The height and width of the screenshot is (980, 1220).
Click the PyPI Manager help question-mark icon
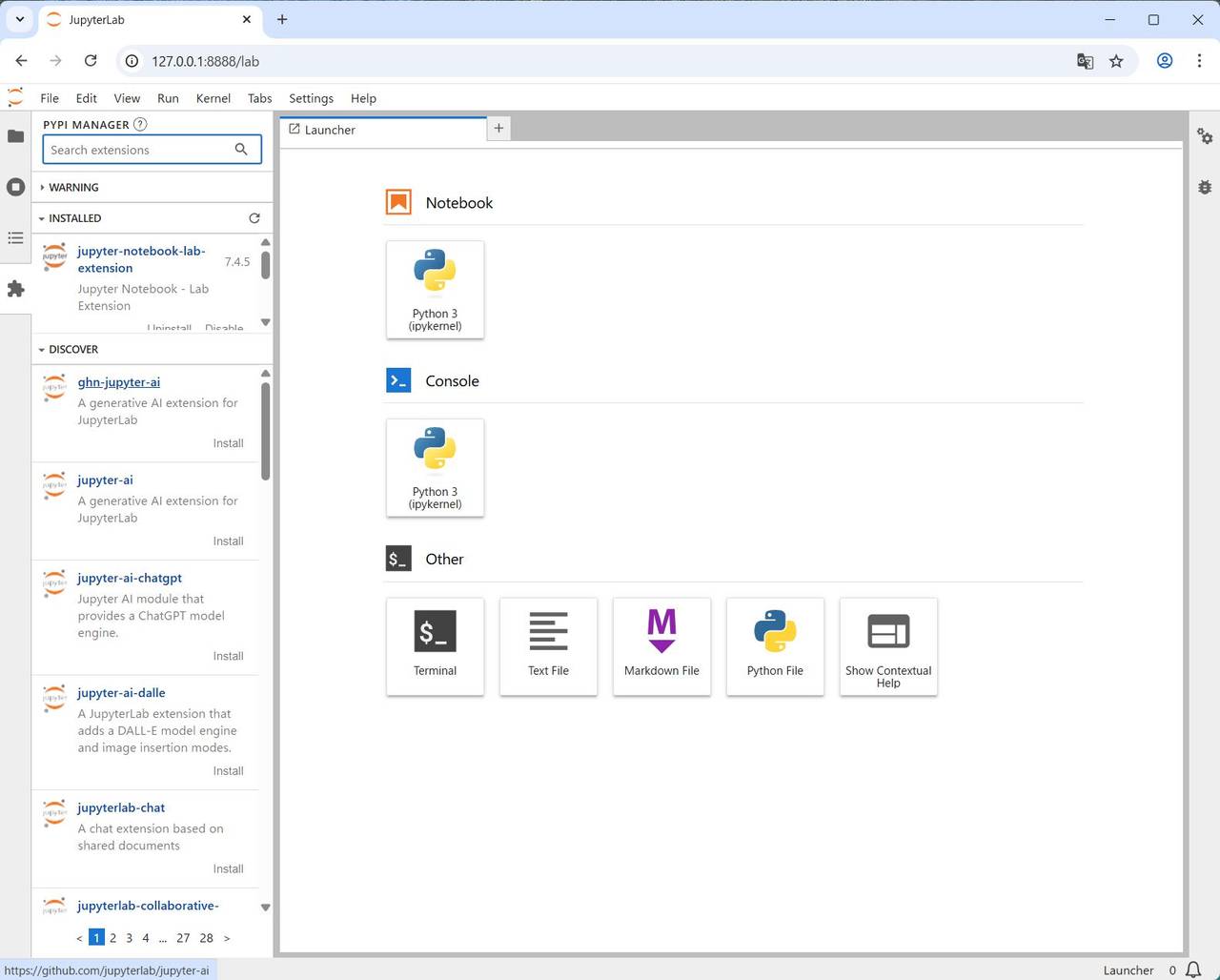140,124
